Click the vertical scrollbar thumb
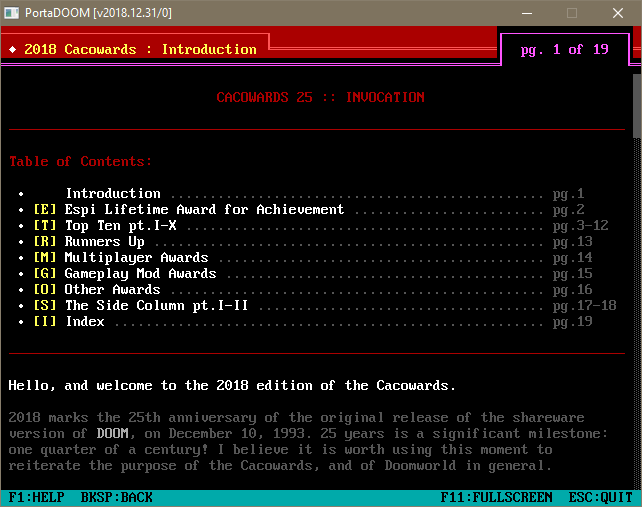The height and width of the screenshot is (507, 642). click(x=637, y=106)
